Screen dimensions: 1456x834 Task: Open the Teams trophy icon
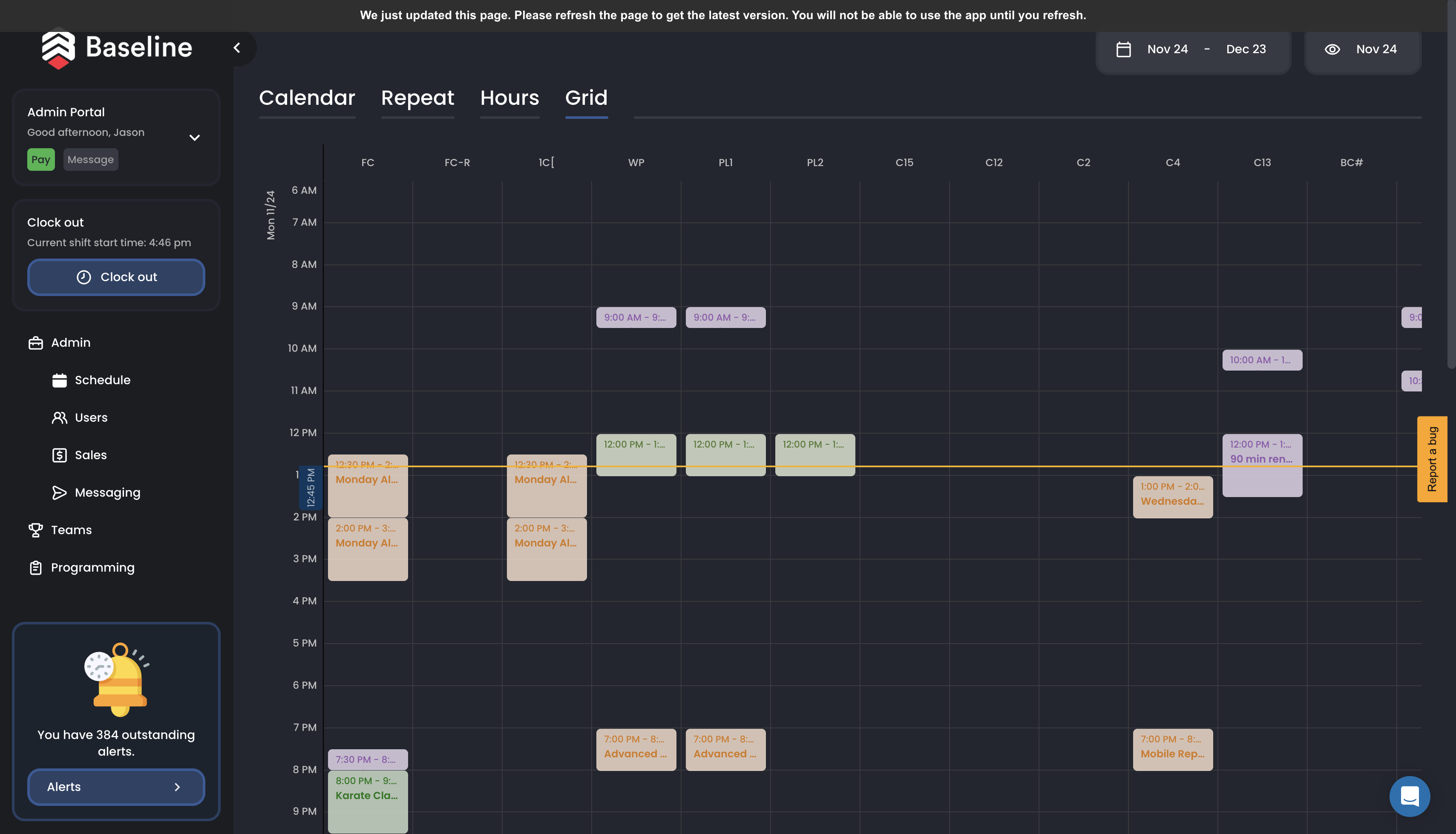coord(35,530)
